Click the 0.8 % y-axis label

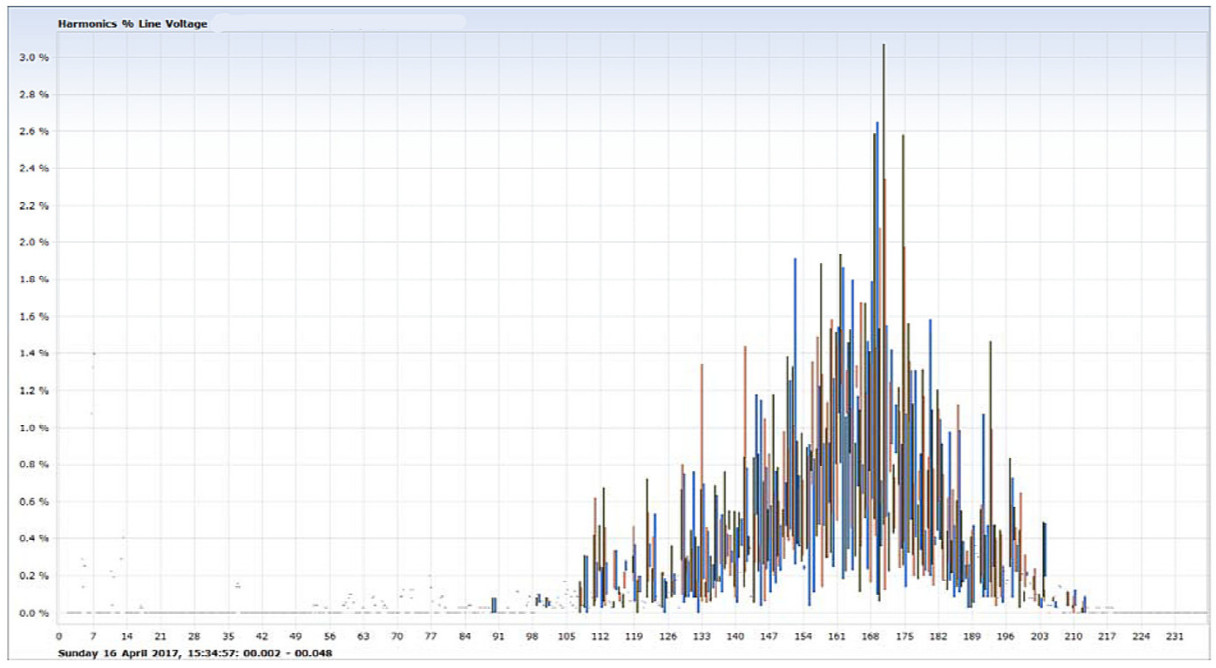pos(34,464)
